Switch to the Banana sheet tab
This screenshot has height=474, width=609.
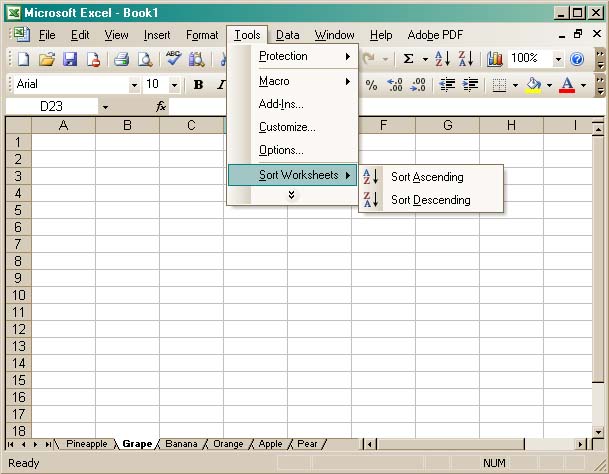181,444
